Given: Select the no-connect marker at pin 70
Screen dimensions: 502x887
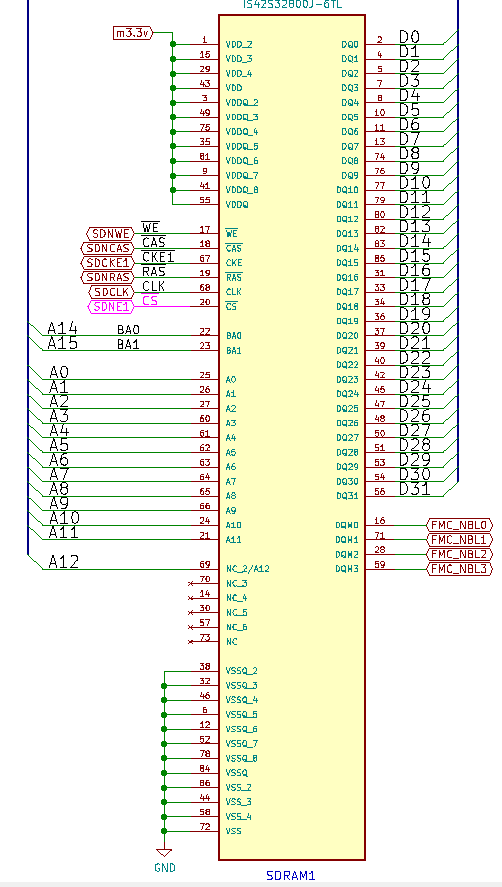Looking at the screenshot, I should coord(190,583).
